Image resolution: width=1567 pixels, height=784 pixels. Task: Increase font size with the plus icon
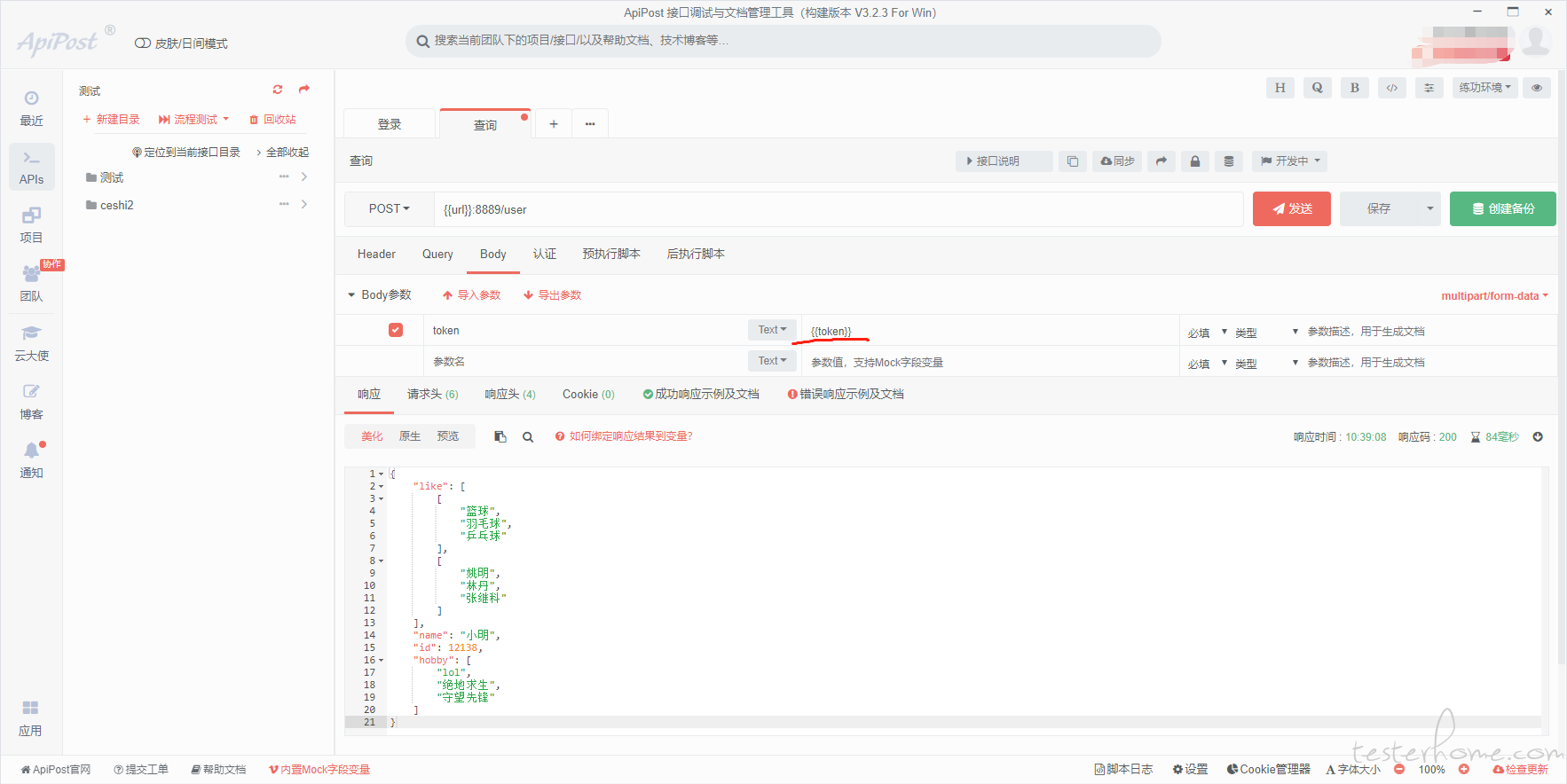[1464, 770]
